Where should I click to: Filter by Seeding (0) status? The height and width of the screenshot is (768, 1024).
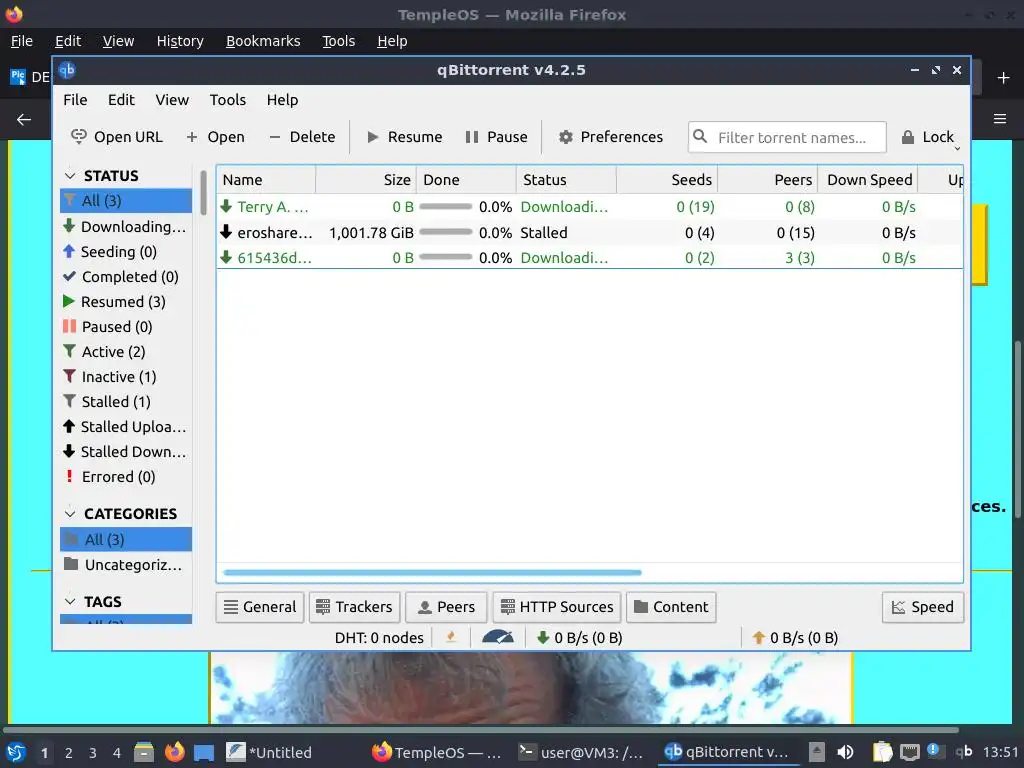pos(126,251)
